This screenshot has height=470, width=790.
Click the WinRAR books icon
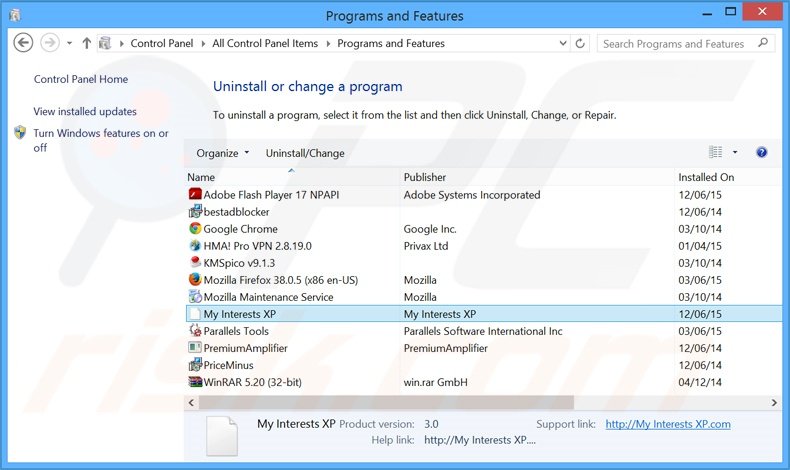(x=195, y=382)
